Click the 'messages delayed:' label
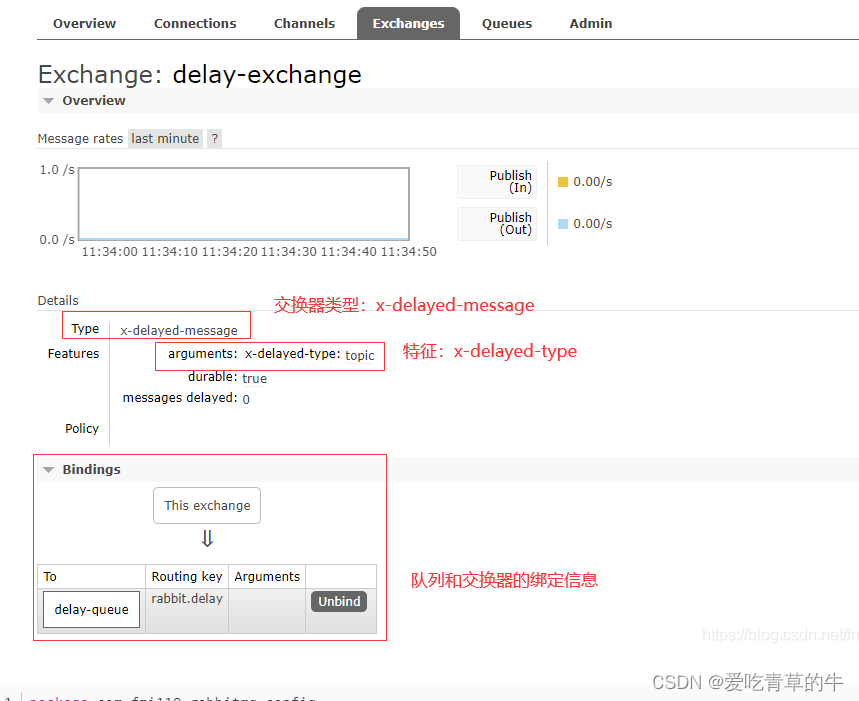Viewport: 859px width, 701px height. [180, 398]
